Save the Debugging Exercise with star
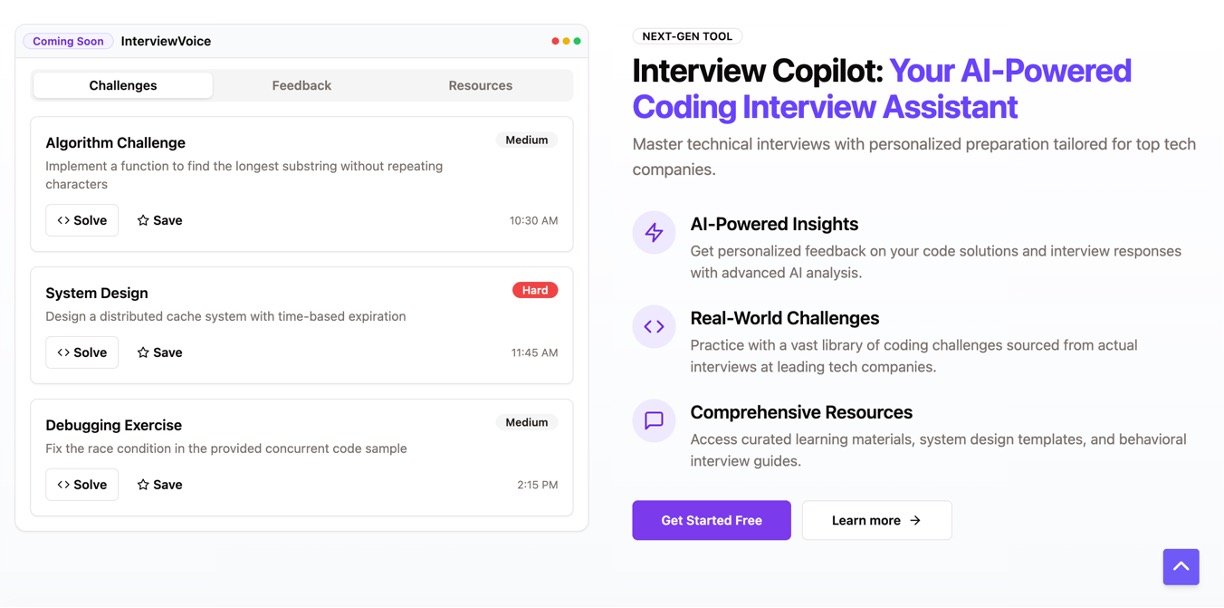Image resolution: width=1224 pixels, height=608 pixels. 160,485
